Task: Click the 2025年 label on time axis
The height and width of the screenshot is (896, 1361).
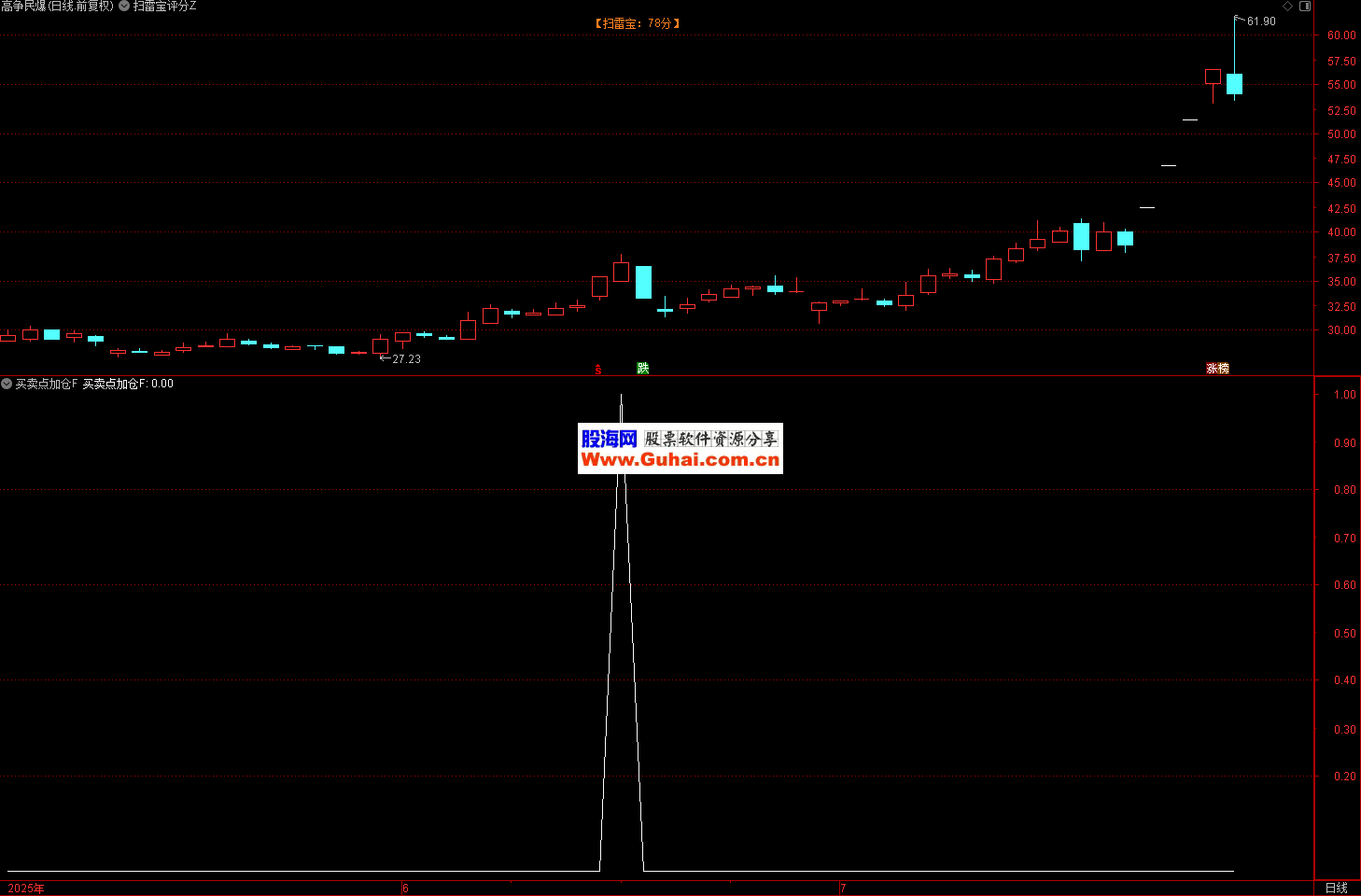Action: [26, 888]
